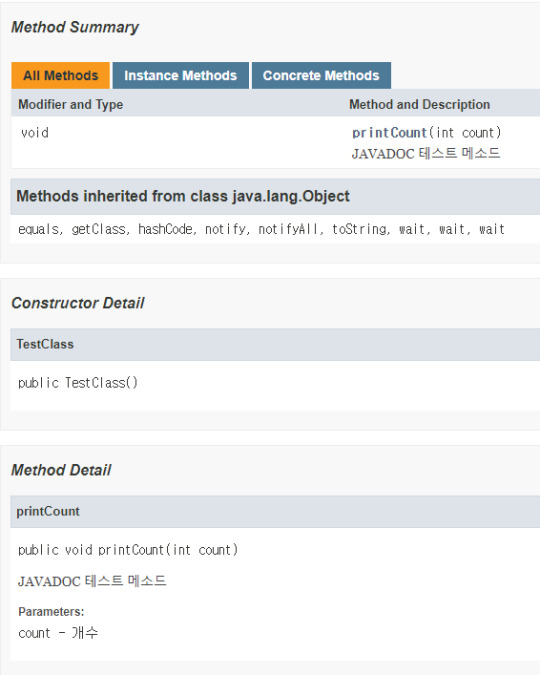Click the toString inherited method name

point(359,229)
